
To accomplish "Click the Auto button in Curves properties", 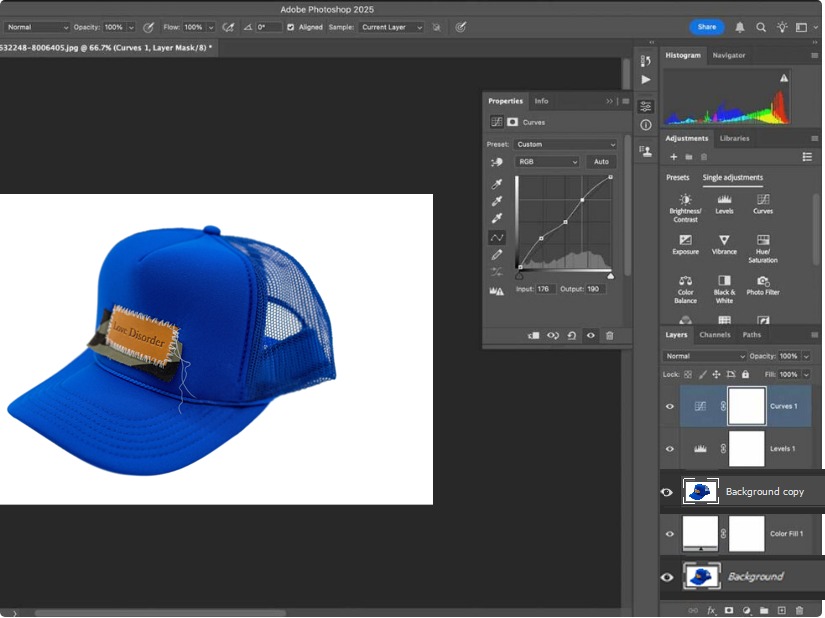I will click(601, 161).
